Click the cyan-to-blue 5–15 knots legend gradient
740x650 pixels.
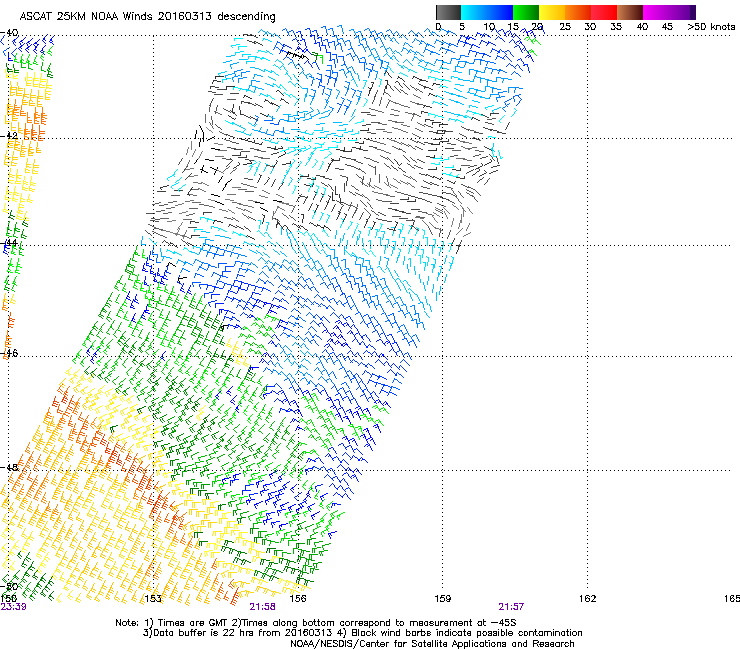487,12
